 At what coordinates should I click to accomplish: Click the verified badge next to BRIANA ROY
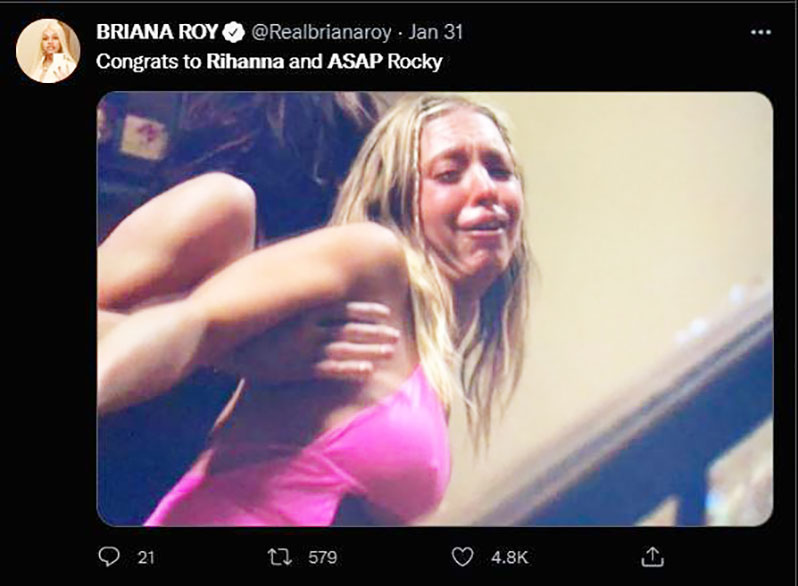click(234, 33)
